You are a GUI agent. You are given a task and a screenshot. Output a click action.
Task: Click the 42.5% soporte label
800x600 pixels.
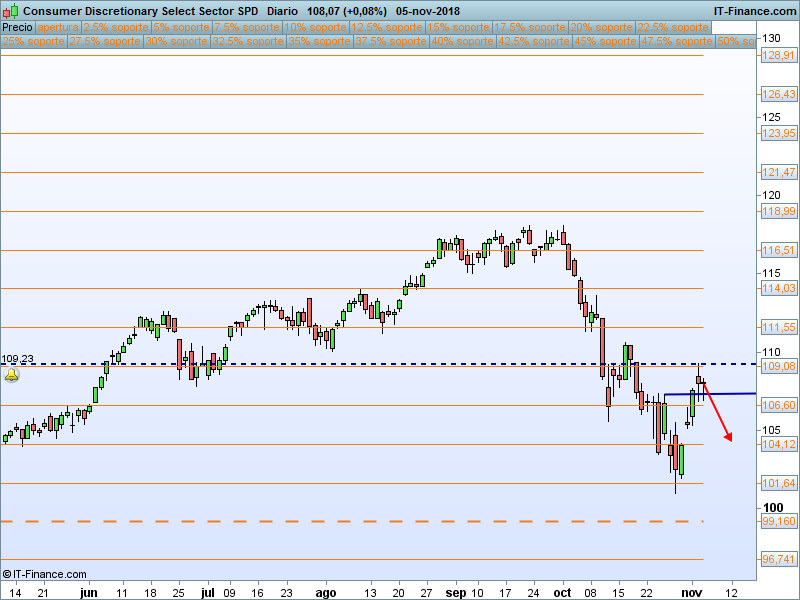click(x=534, y=41)
